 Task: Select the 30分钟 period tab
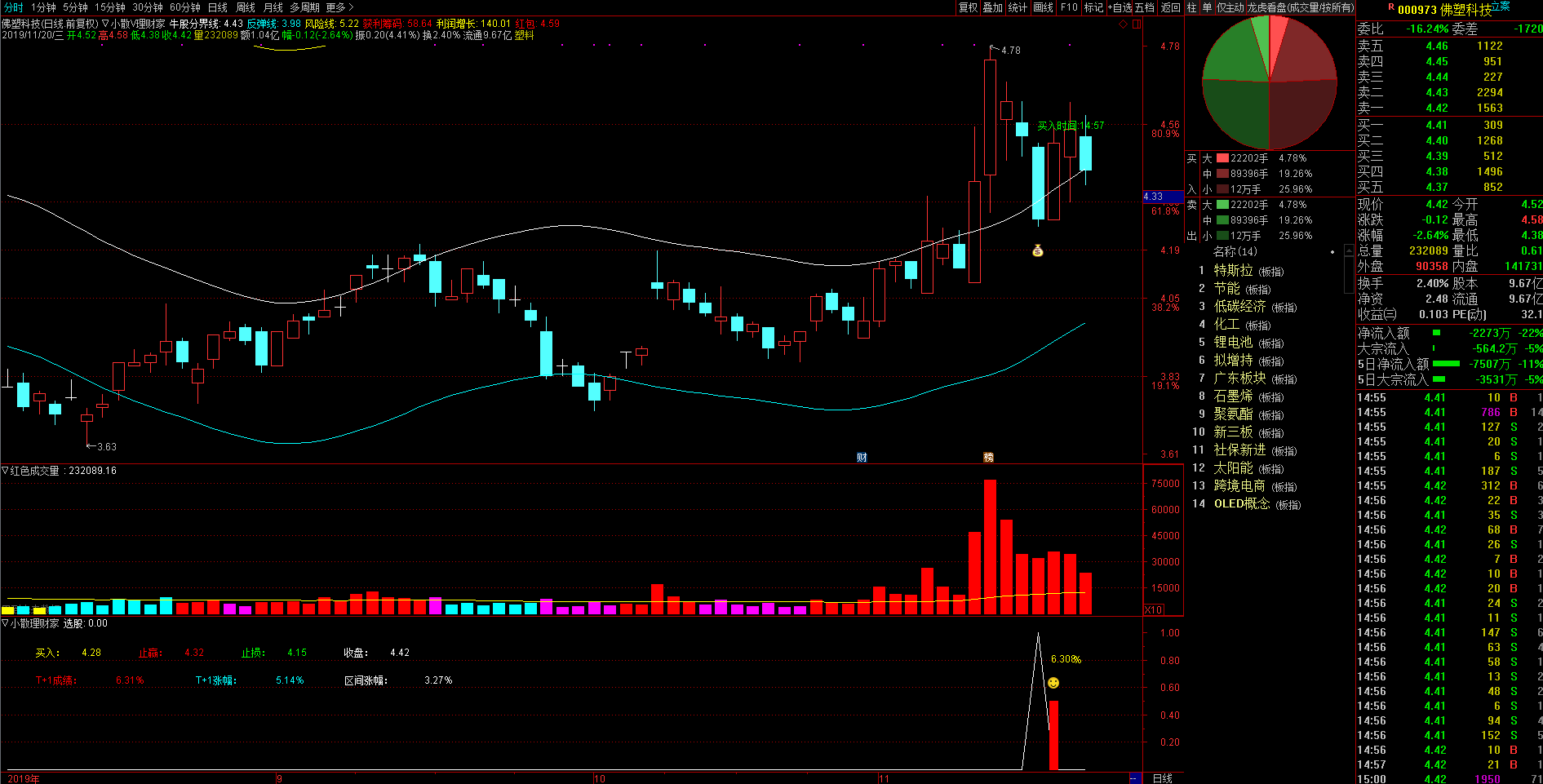148,7
